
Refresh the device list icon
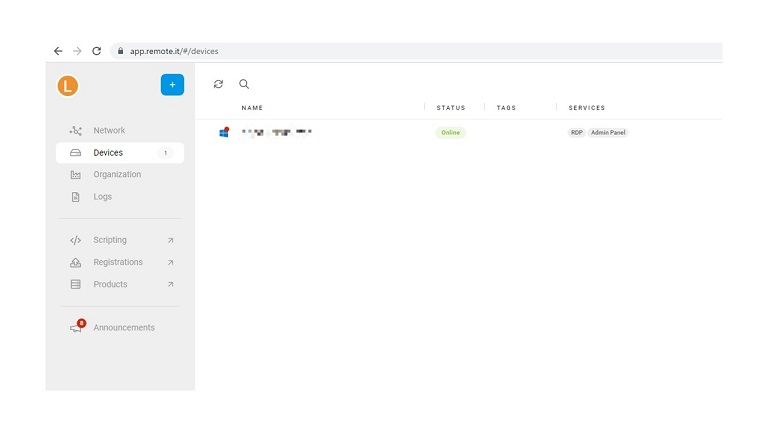[218, 84]
